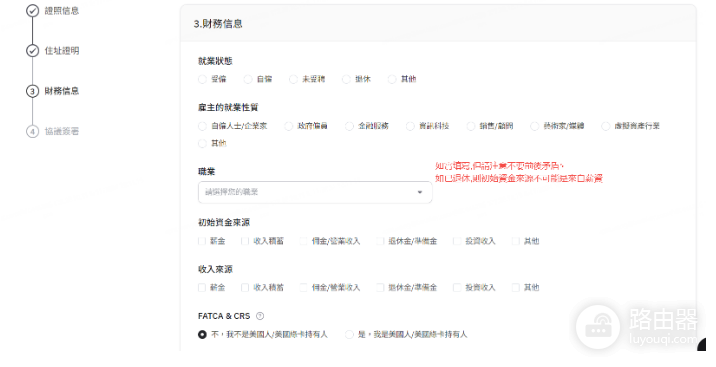Click the 3.財務信息 section header
The image size is (716, 367).
coord(218,24)
